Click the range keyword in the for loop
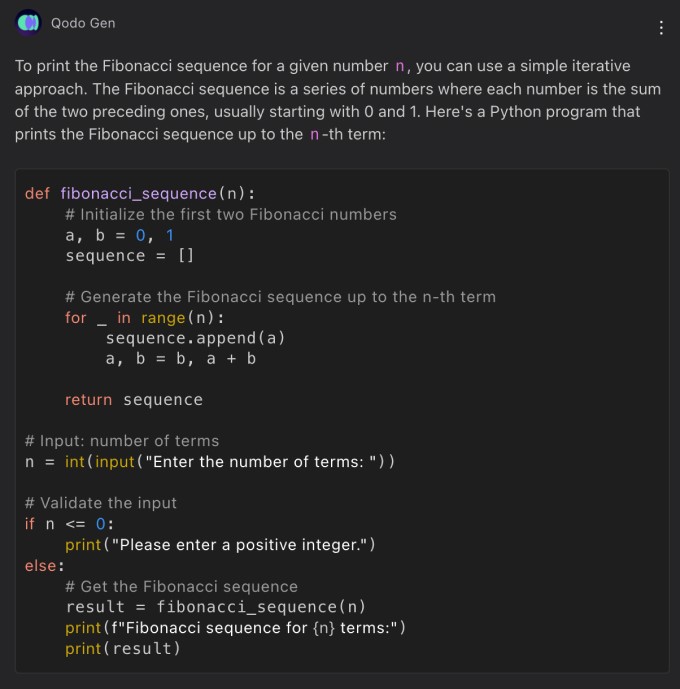 163,318
